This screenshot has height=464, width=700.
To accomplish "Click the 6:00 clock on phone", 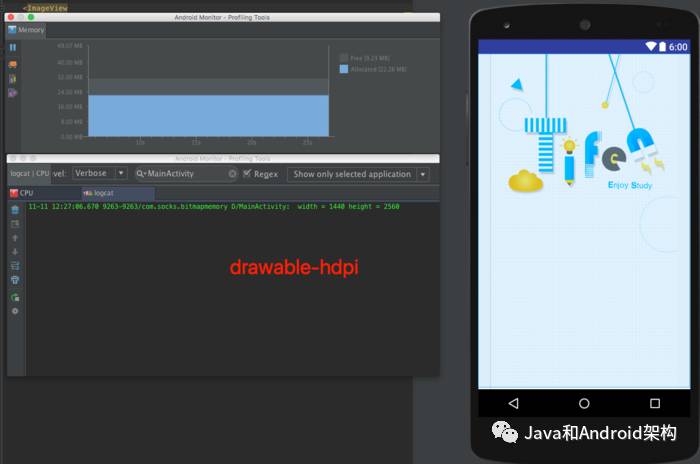I will point(678,47).
